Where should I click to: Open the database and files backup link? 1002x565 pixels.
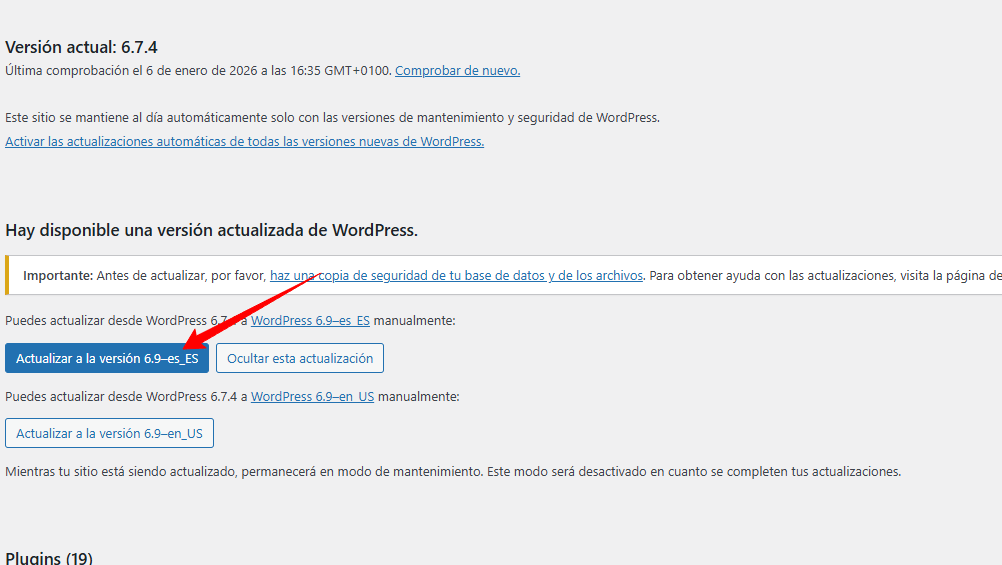tap(456, 275)
